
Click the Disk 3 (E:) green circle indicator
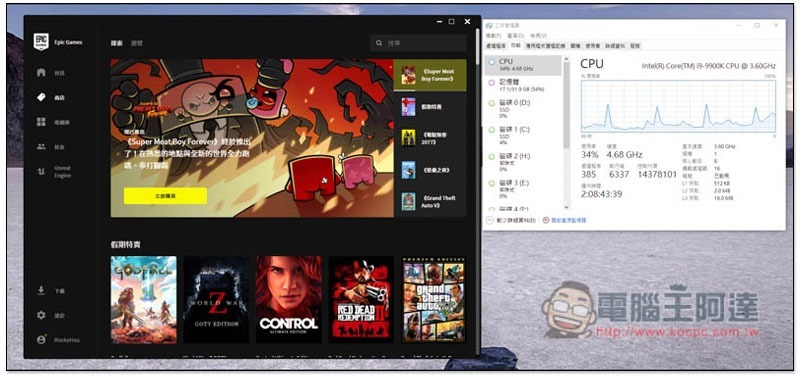click(492, 183)
